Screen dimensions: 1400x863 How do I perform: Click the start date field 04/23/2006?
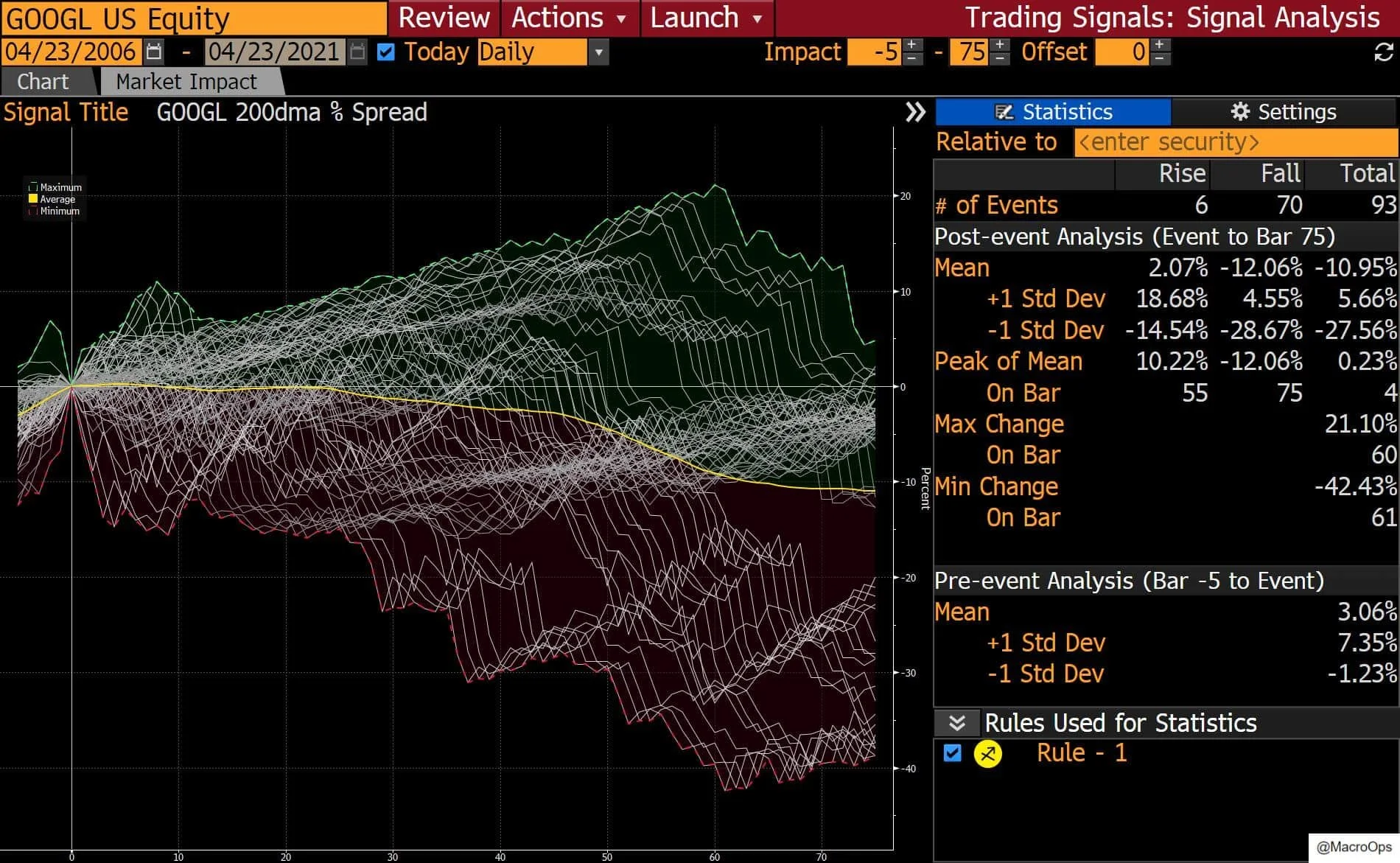(x=71, y=52)
